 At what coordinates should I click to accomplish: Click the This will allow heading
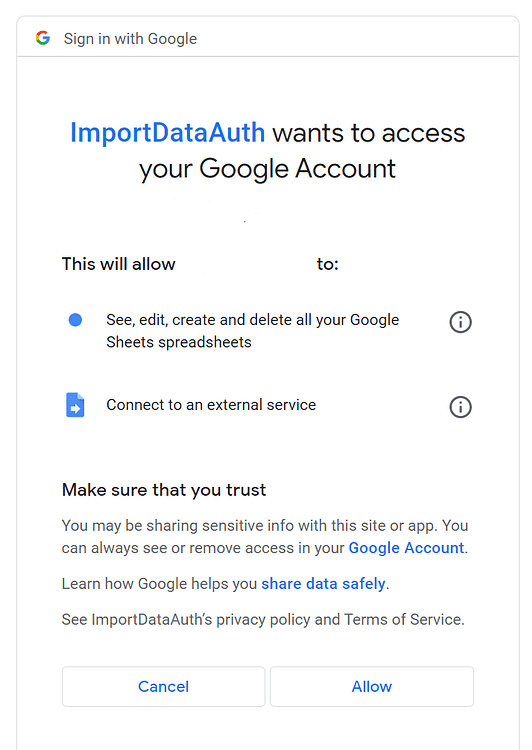pyautogui.click(x=119, y=264)
